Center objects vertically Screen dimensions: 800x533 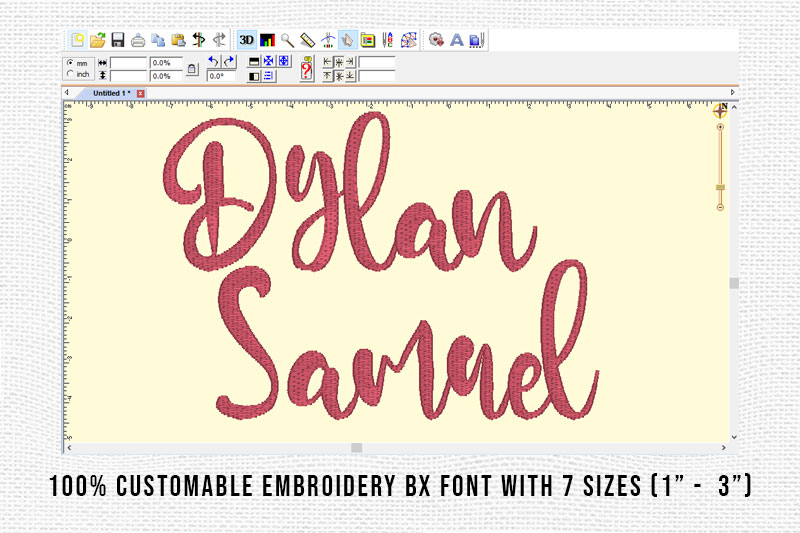coord(339,76)
